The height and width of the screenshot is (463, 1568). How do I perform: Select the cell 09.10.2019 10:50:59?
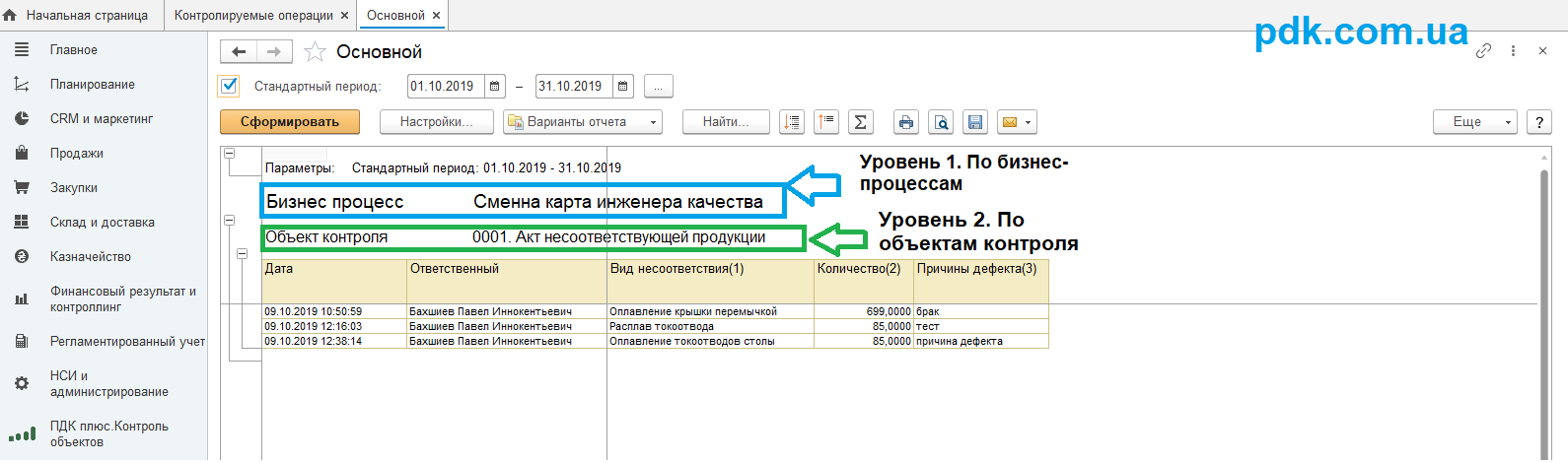pos(334,311)
